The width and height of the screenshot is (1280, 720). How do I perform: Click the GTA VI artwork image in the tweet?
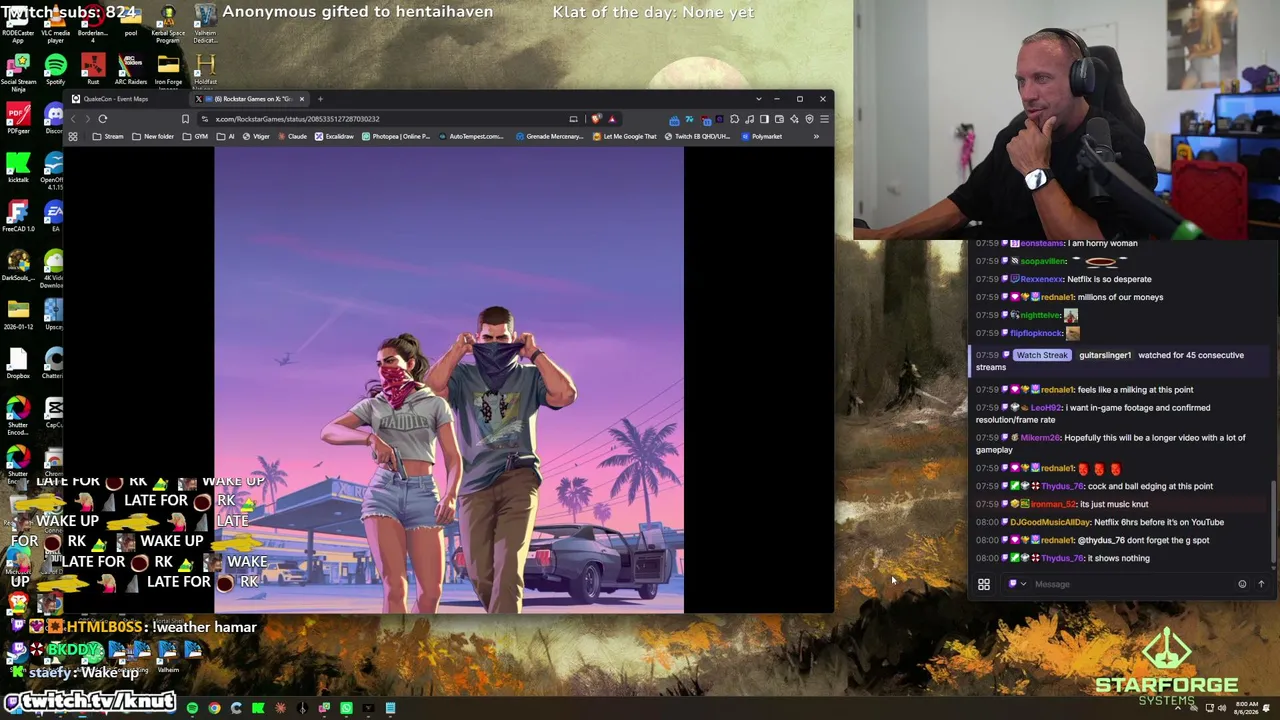click(449, 380)
